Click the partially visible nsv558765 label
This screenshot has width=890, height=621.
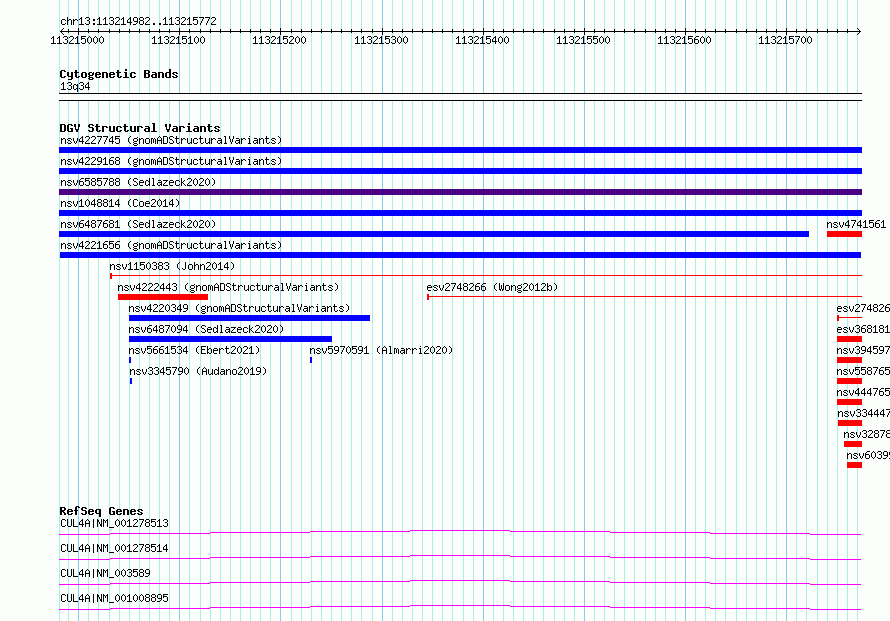(x=863, y=371)
